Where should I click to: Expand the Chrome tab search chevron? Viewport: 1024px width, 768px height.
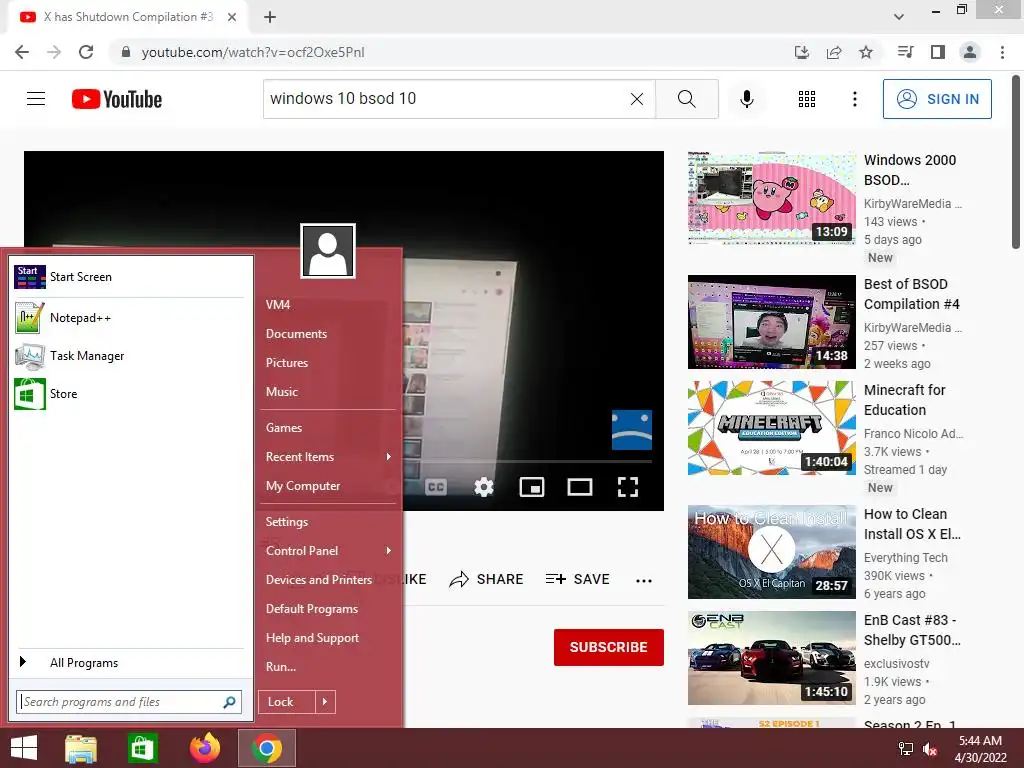pyautogui.click(x=899, y=17)
